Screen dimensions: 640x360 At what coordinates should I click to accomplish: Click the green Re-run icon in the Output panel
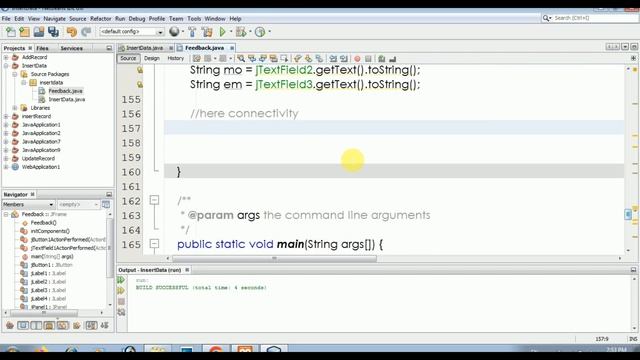coord(121,280)
